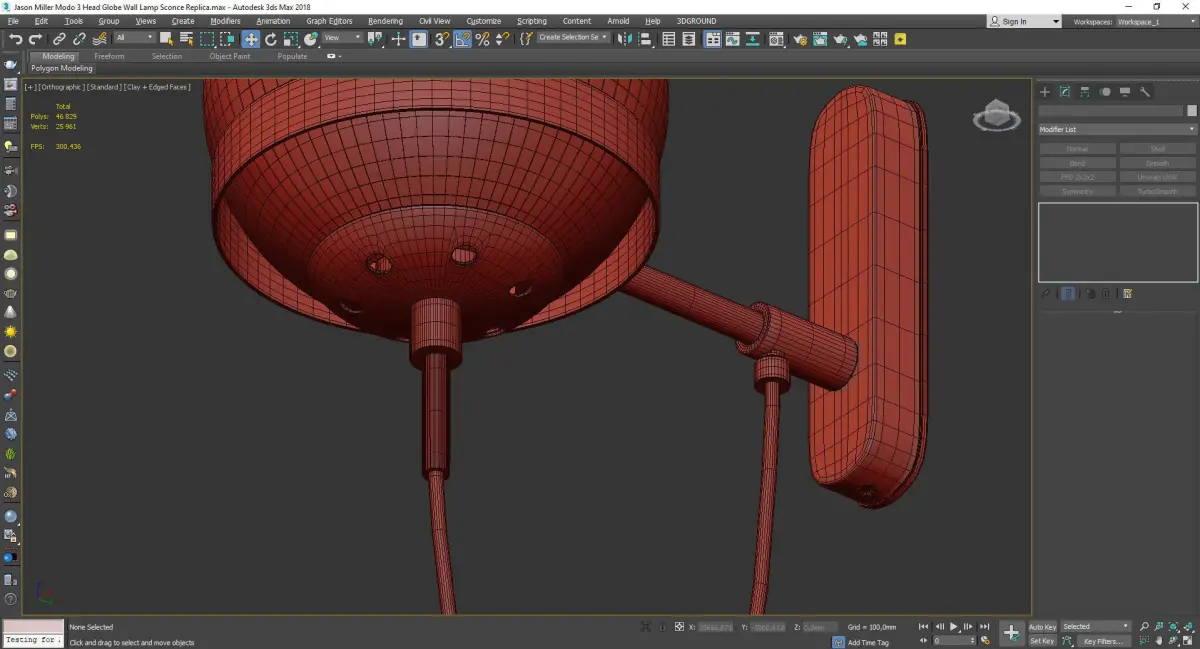The height and width of the screenshot is (649, 1200).
Task: Open the Utilities panel wrench icon
Action: click(1145, 92)
